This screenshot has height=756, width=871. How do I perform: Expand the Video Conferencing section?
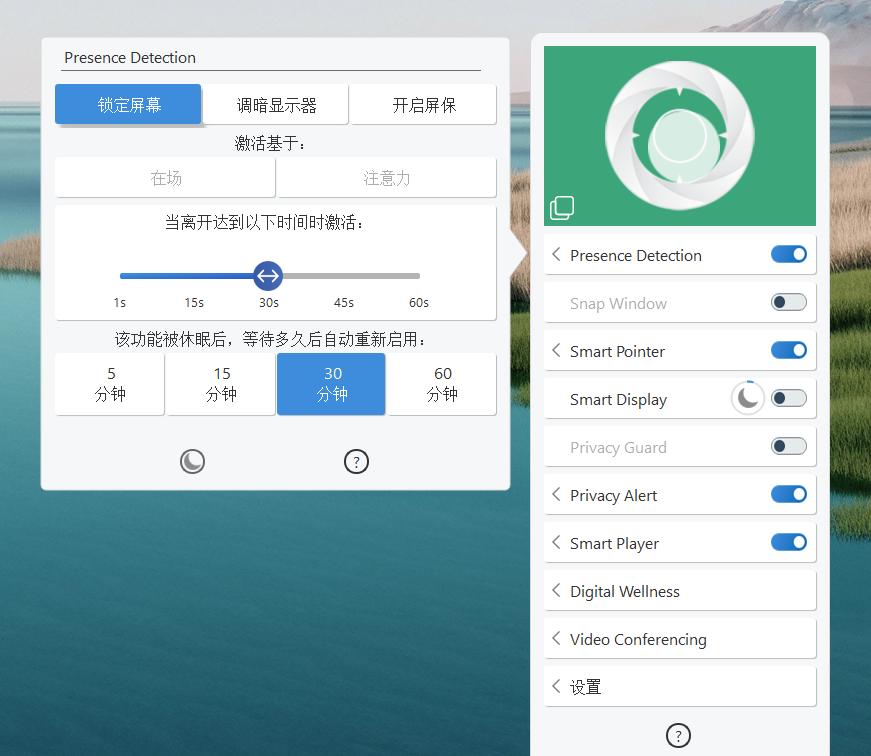point(556,638)
